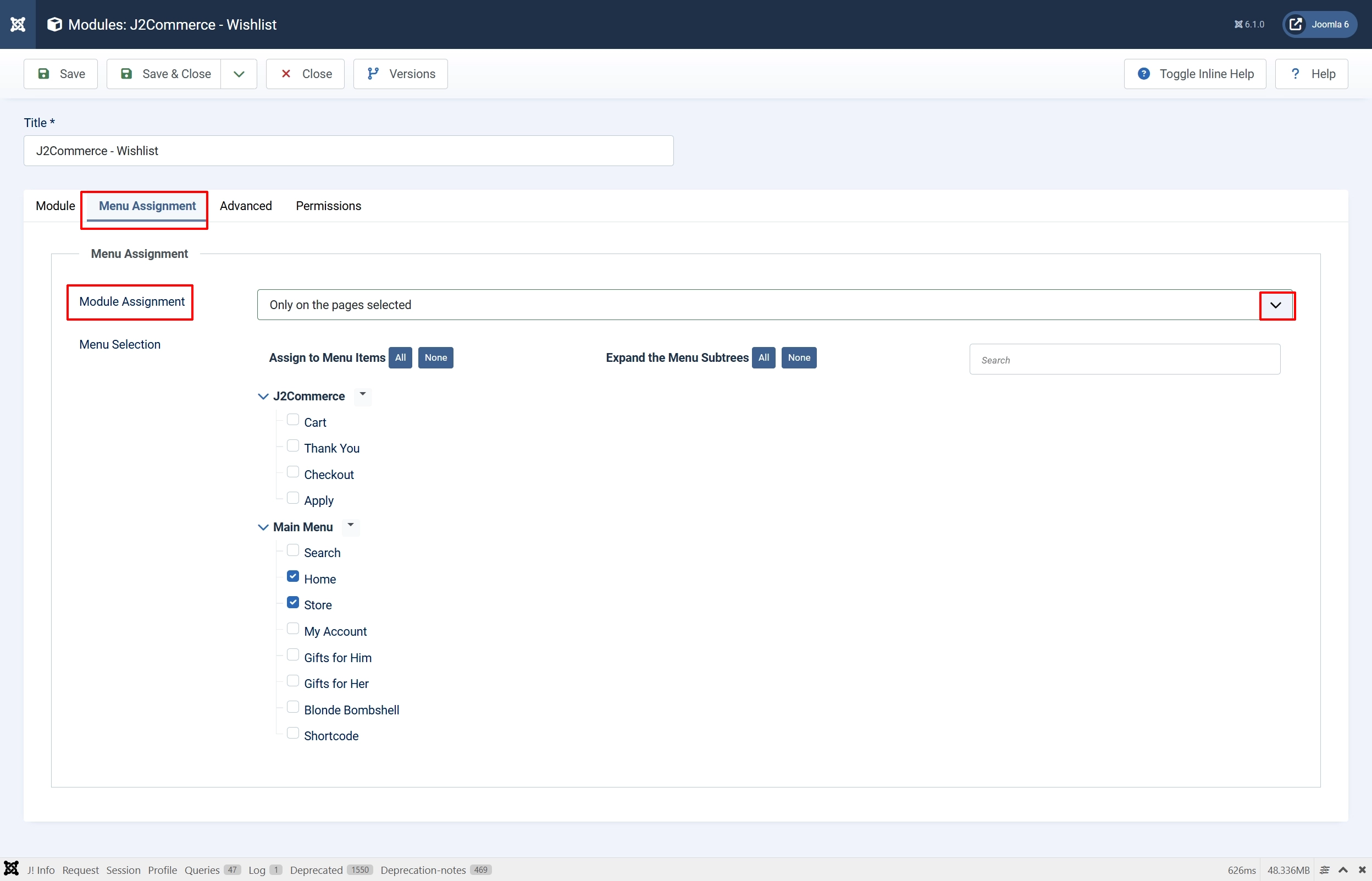This screenshot has width=1372, height=881.
Task: Click All beside Assign to Menu Items
Action: point(400,357)
